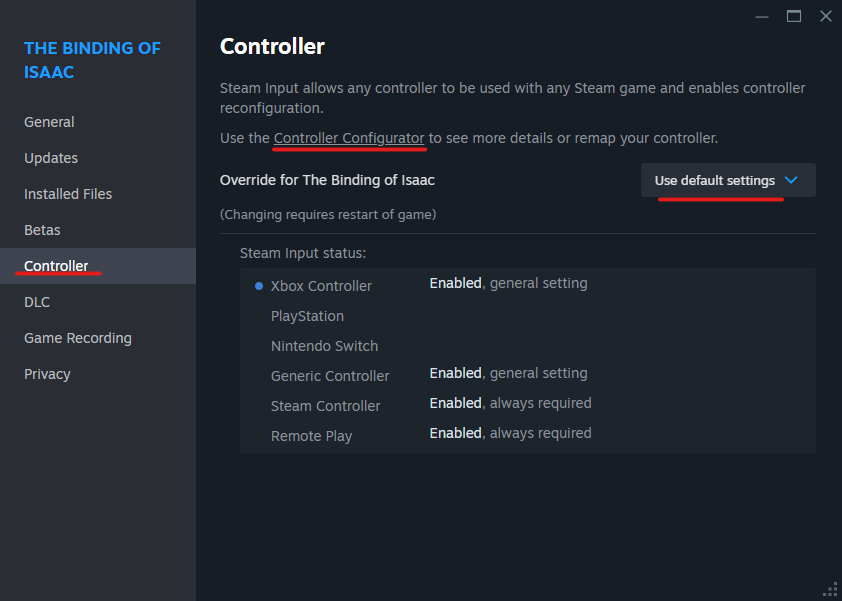The height and width of the screenshot is (601, 842).
Task: Click the window resize grip icon
Action: (x=830, y=589)
